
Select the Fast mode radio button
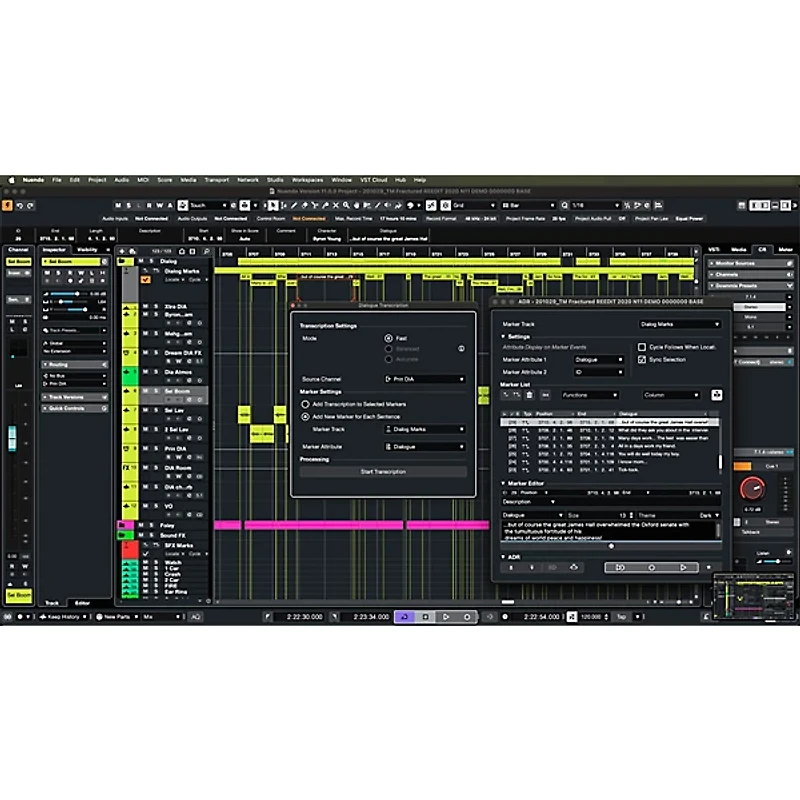pos(388,338)
